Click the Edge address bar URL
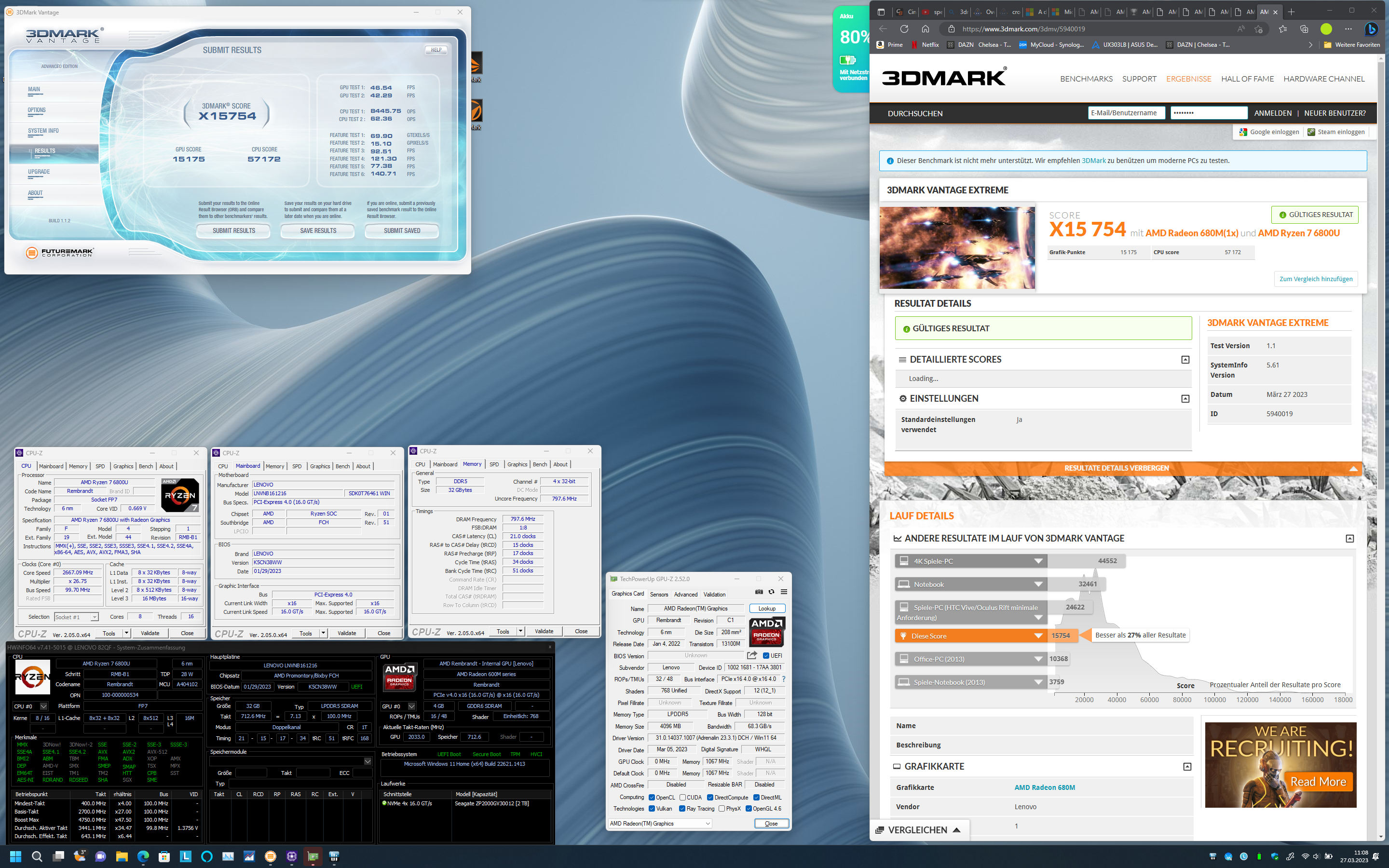Screen dimensions: 1389x868 1023,29
